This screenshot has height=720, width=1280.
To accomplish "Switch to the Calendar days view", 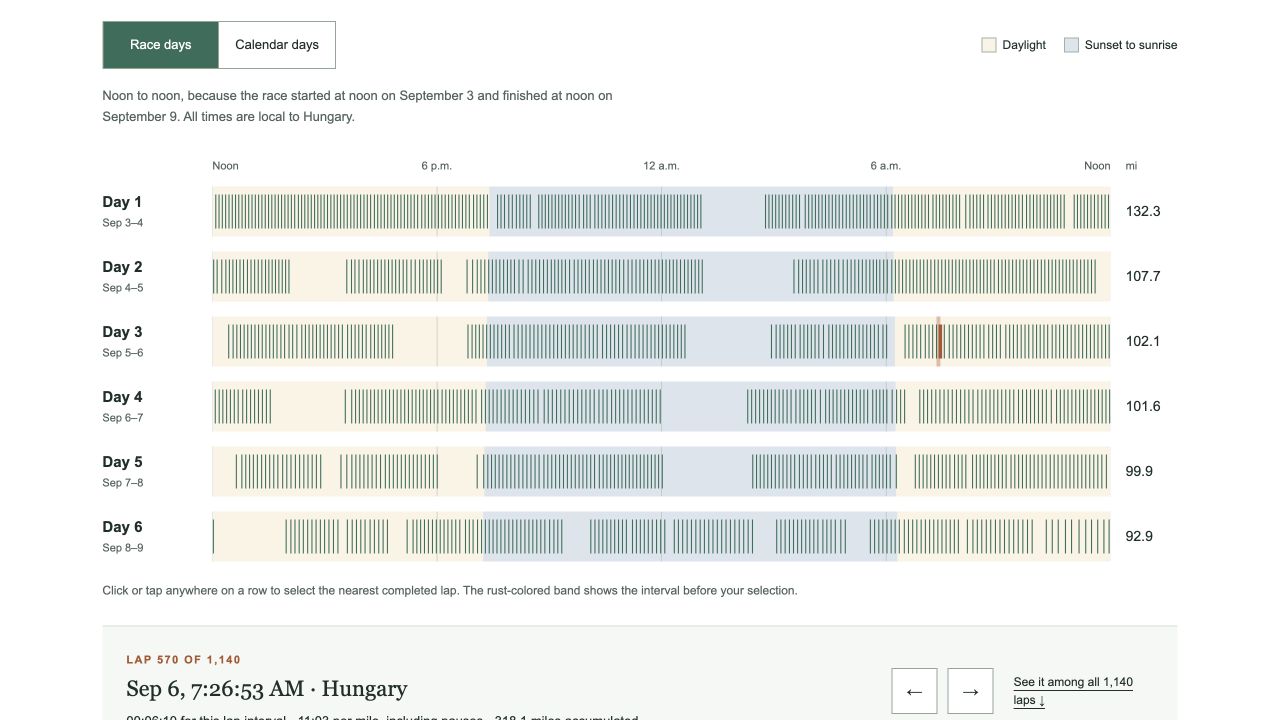I will [277, 45].
